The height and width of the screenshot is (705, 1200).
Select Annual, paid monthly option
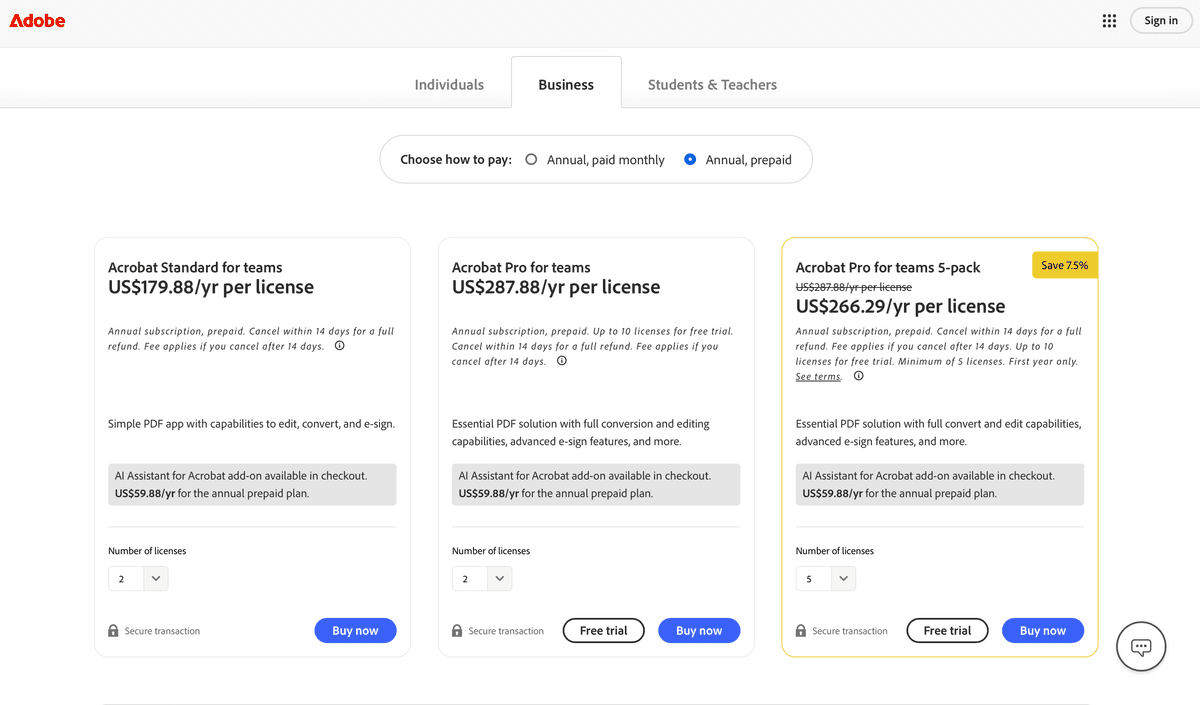click(x=595, y=160)
